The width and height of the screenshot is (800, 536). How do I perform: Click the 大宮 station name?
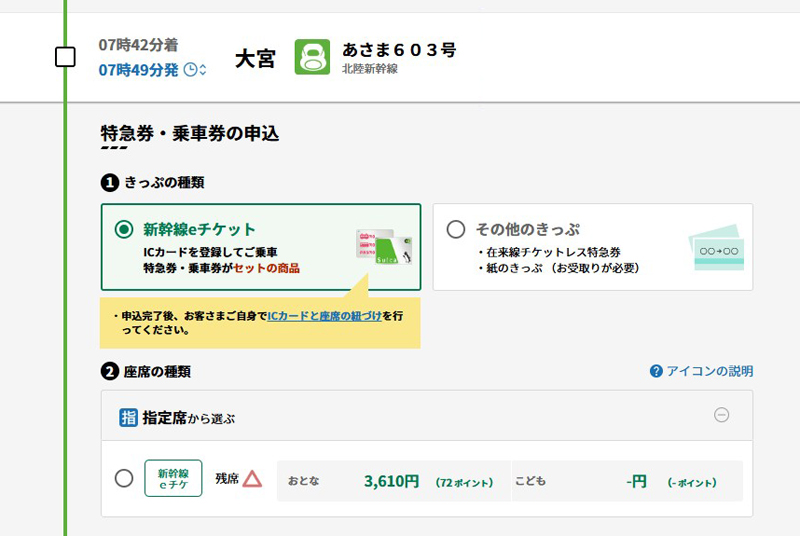click(x=255, y=58)
